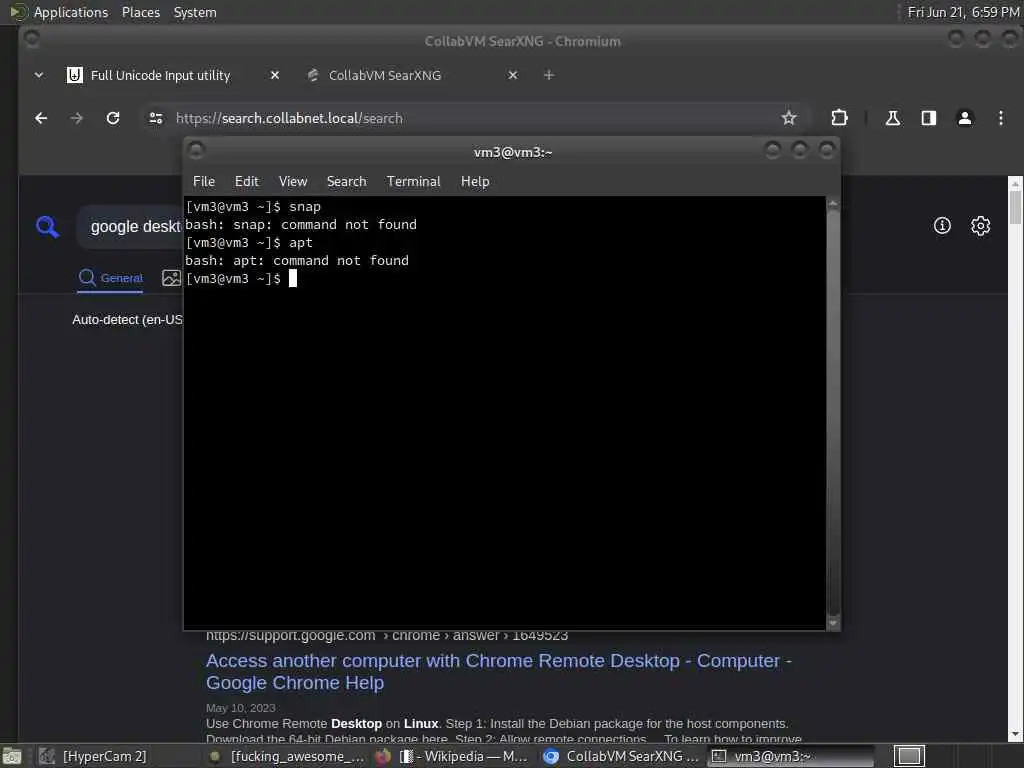Viewport: 1024px width, 768px height.
Task: Switch to fucking_awesome taskbar item
Action: coord(287,756)
